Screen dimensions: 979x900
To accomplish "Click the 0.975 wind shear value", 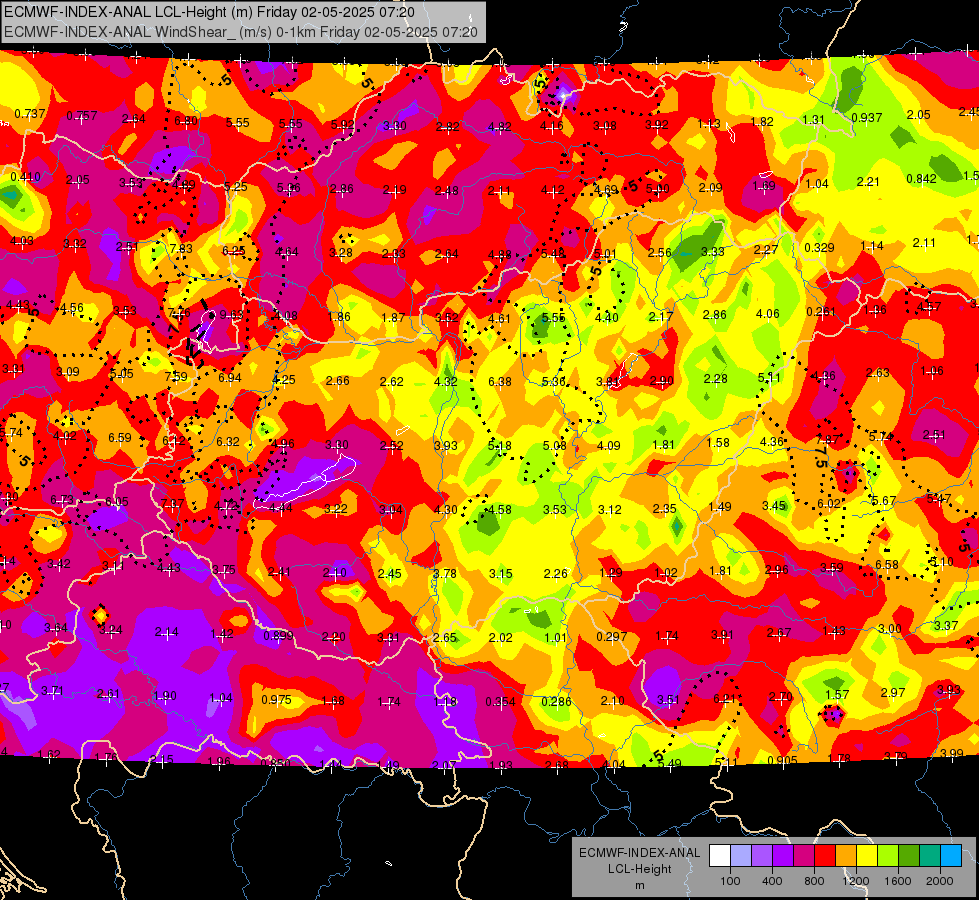I will coord(277,700).
